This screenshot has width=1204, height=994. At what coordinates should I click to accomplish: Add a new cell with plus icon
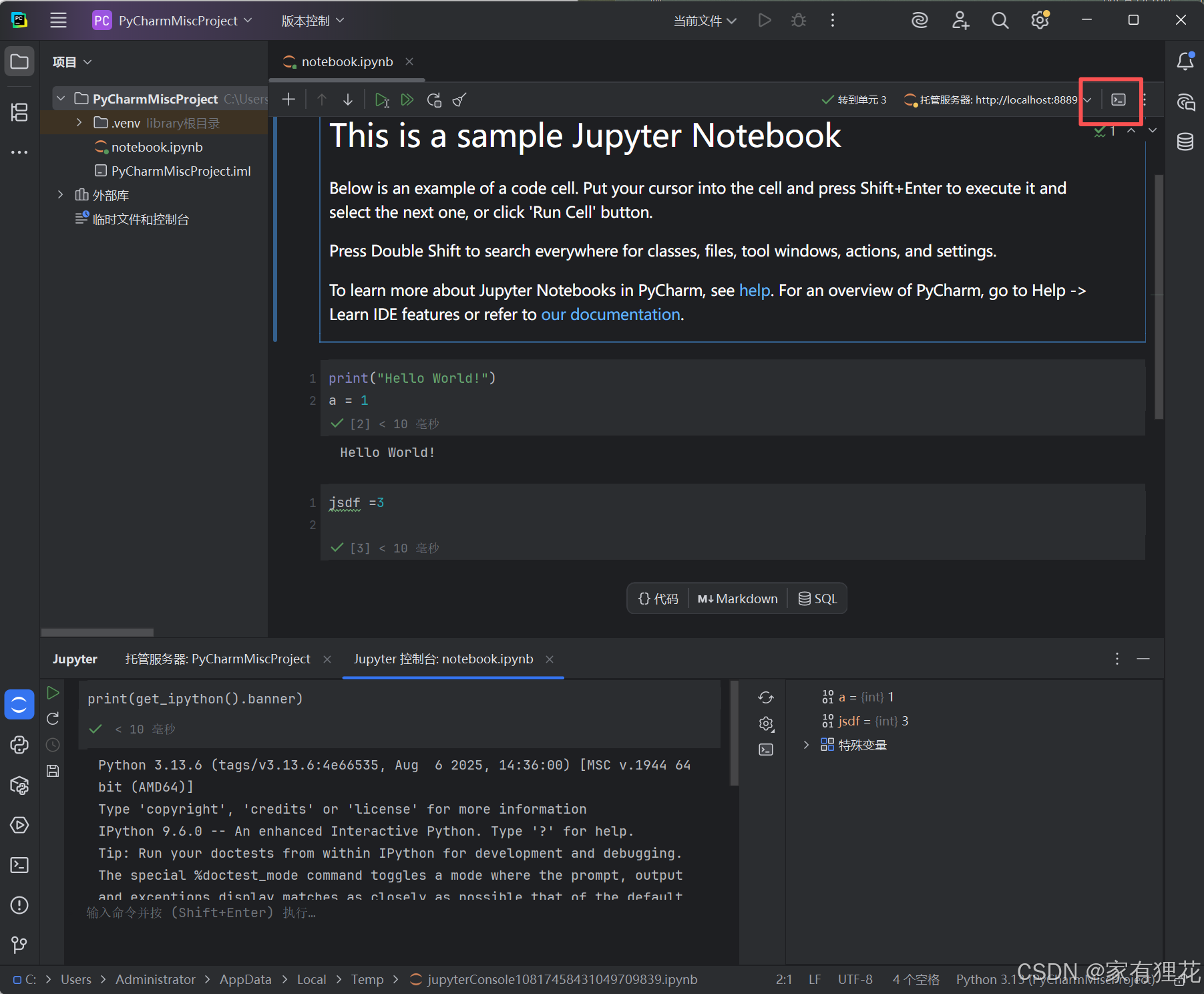click(x=288, y=100)
